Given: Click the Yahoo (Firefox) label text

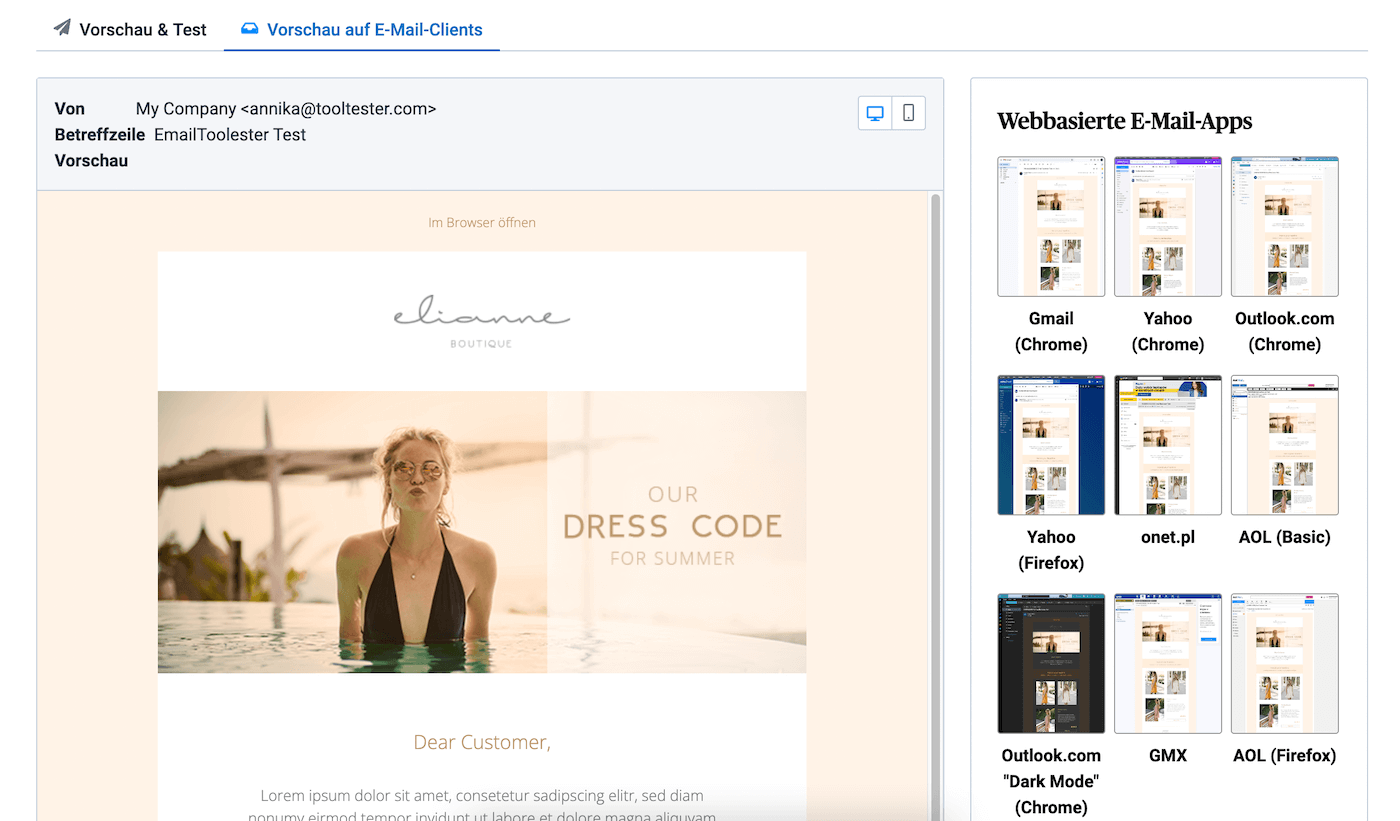Looking at the screenshot, I should (1051, 550).
